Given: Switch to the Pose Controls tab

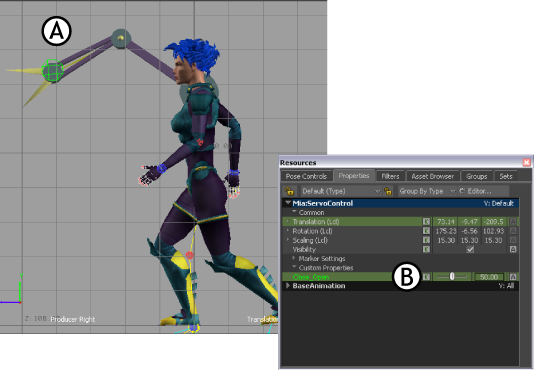Looking at the screenshot, I should (x=306, y=176).
